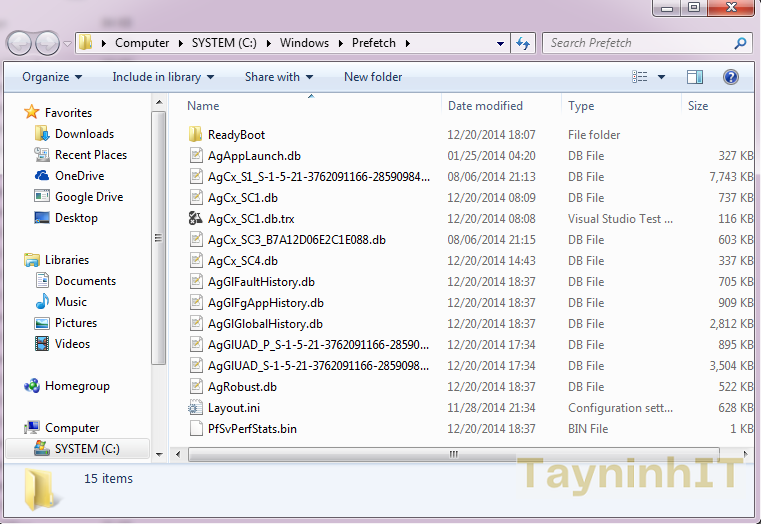
Task: Open the change view options arrow
Action: 662,77
